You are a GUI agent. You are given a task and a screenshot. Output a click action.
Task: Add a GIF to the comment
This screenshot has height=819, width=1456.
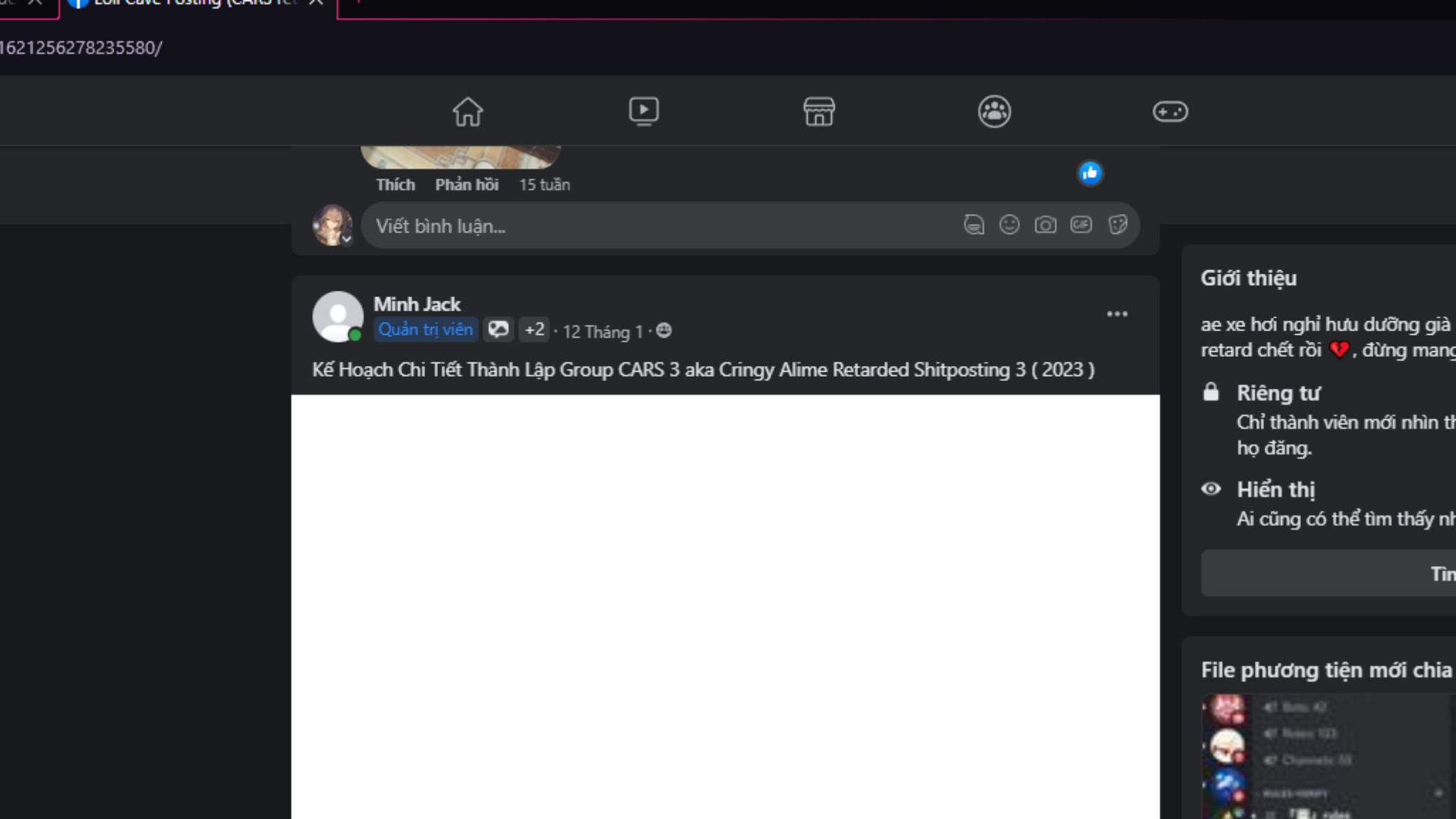pyautogui.click(x=1081, y=225)
